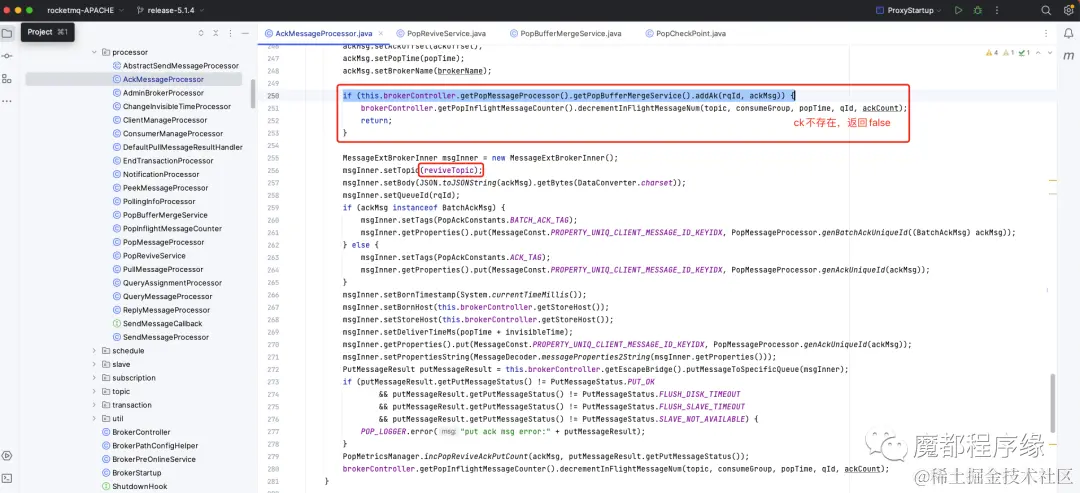1080x493 pixels.
Task: Select EndTransactionProcessor in project tree
Action: pos(168,160)
